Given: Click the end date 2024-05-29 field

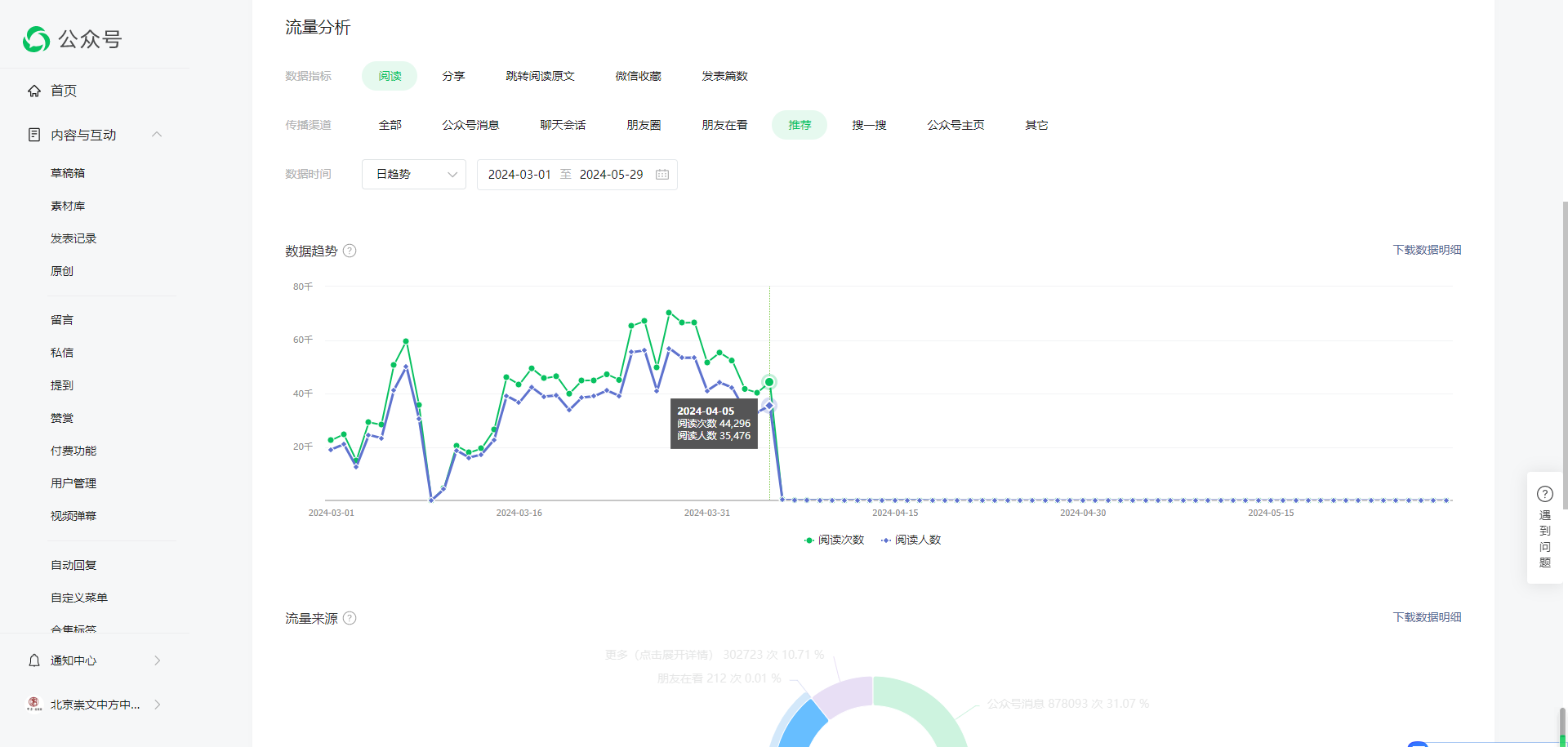Looking at the screenshot, I should tap(611, 175).
